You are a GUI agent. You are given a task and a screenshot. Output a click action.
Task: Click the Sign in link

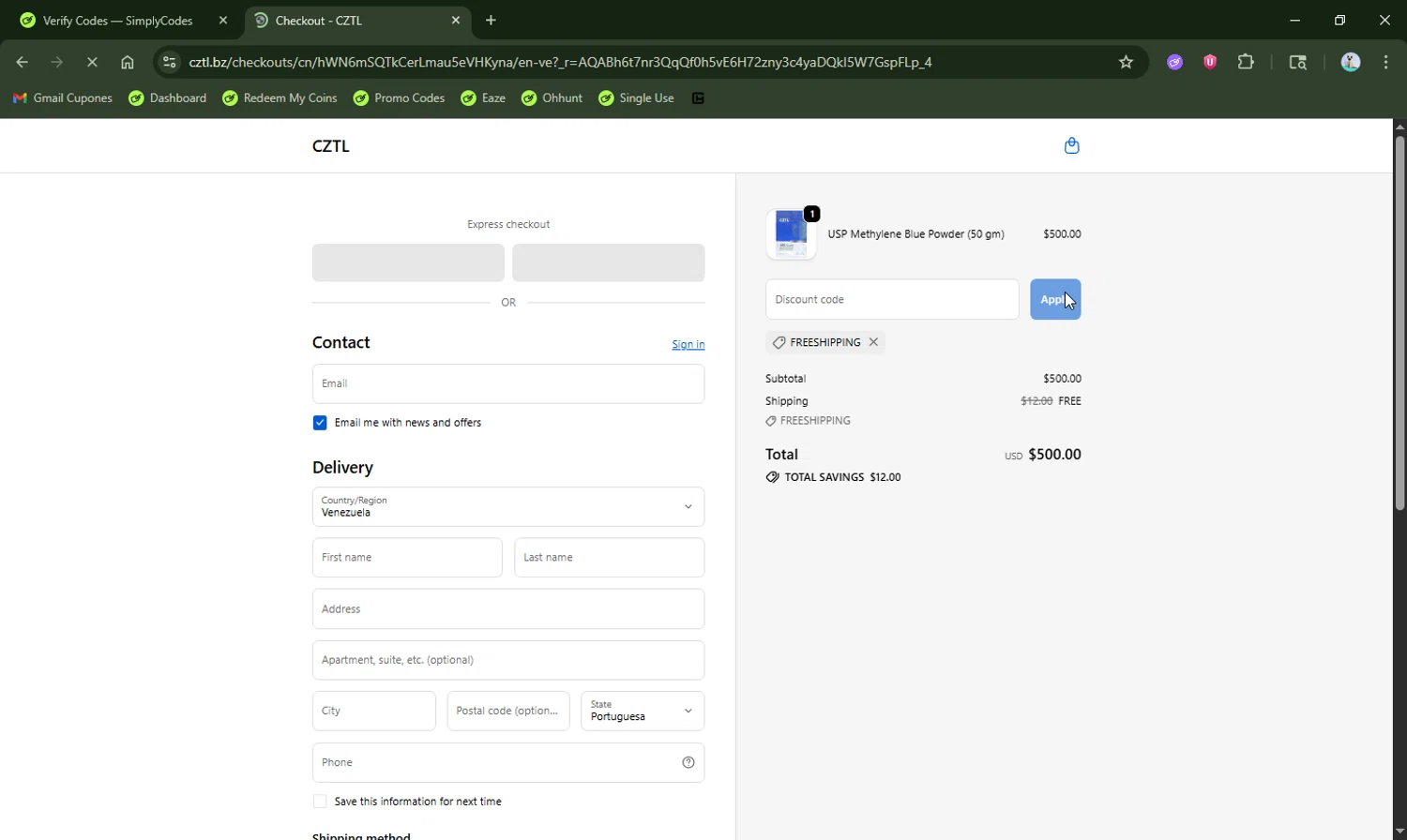point(688,345)
